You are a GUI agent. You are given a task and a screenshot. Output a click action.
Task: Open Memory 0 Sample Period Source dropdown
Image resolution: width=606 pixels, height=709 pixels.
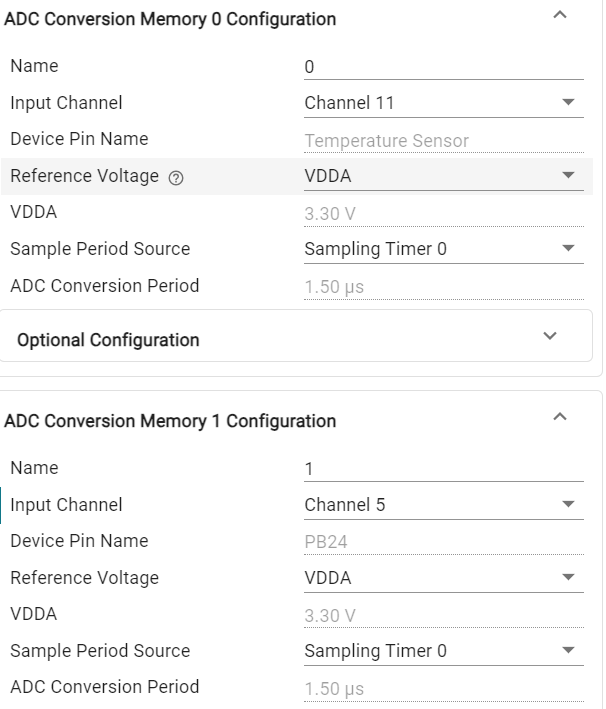click(x=442, y=249)
